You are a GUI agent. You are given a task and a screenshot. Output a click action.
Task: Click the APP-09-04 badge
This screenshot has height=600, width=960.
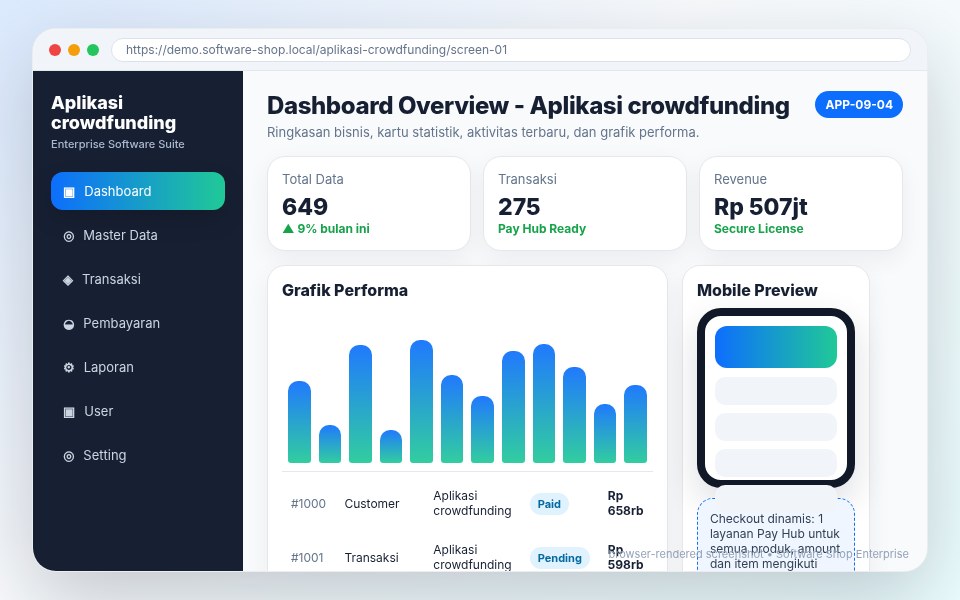click(858, 105)
